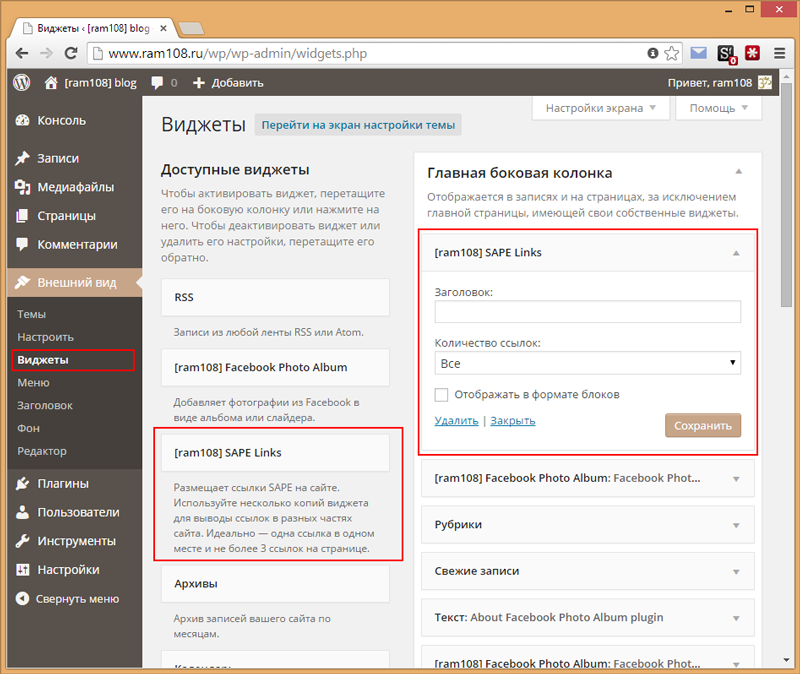Click the Заголовок text input field
Screen dimensions: 800x674
click(588, 312)
